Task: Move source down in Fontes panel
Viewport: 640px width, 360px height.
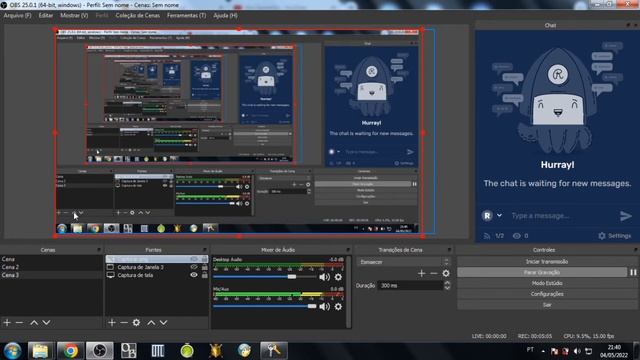Action: pyautogui.click(x=163, y=323)
